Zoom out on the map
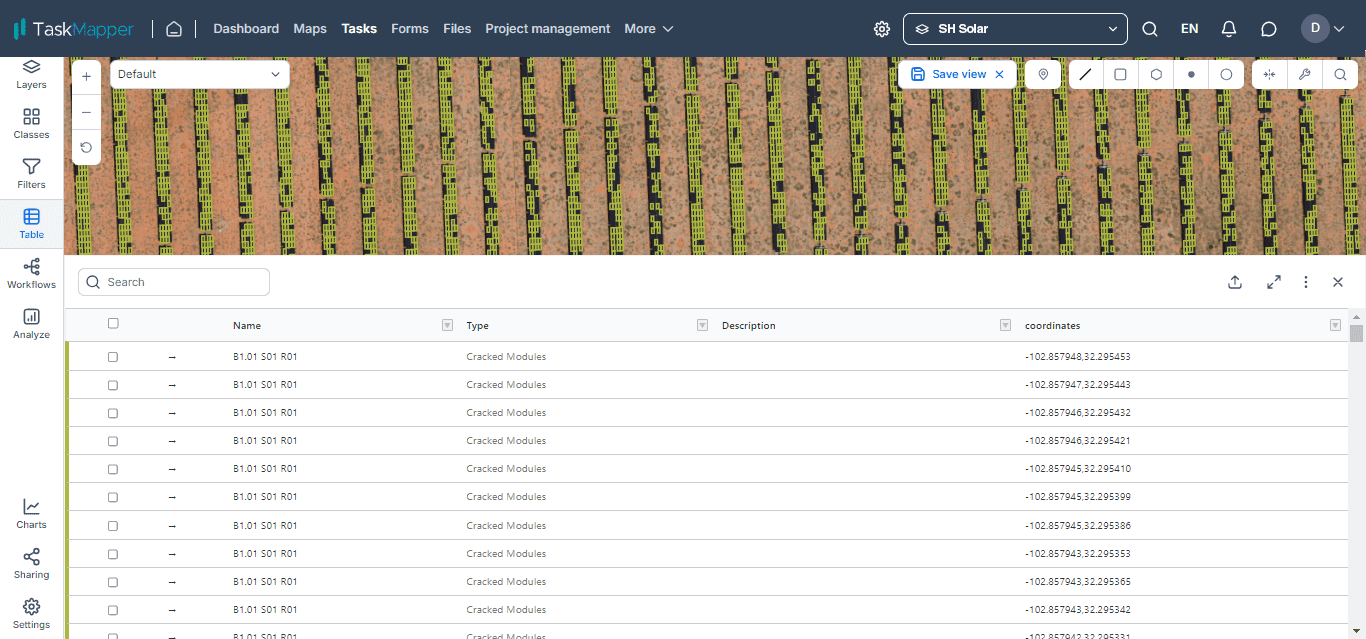 (86, 112)
